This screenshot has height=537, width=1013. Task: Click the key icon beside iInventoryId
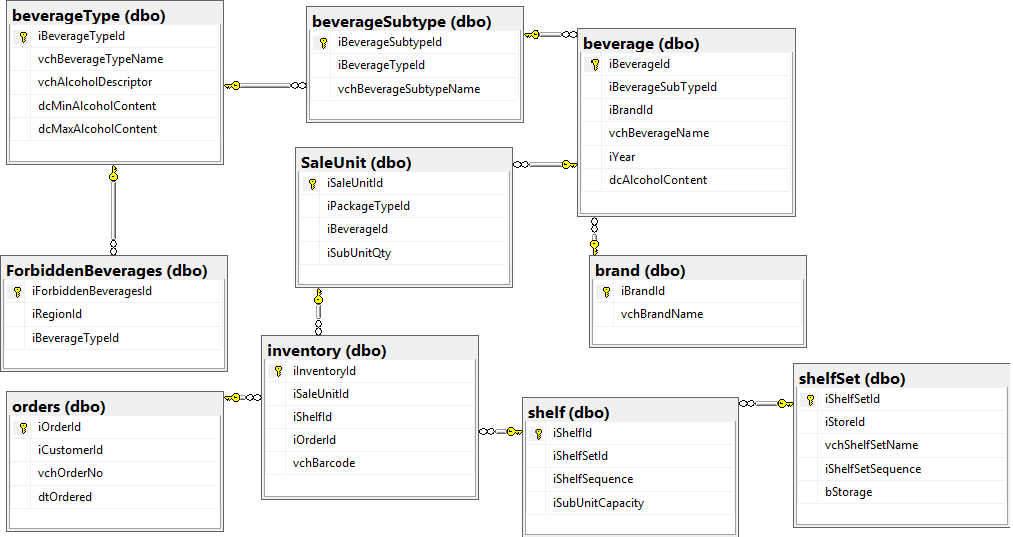pos(278,371)
